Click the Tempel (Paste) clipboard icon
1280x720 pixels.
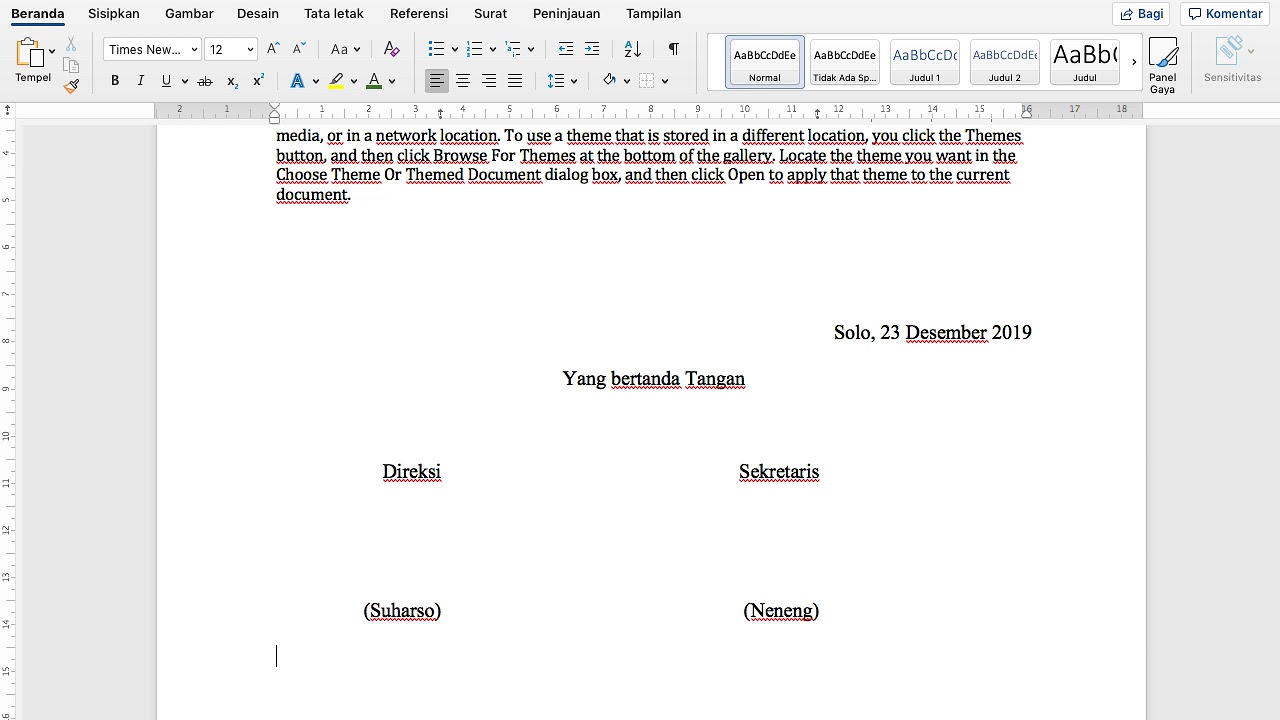coord(30,53)
